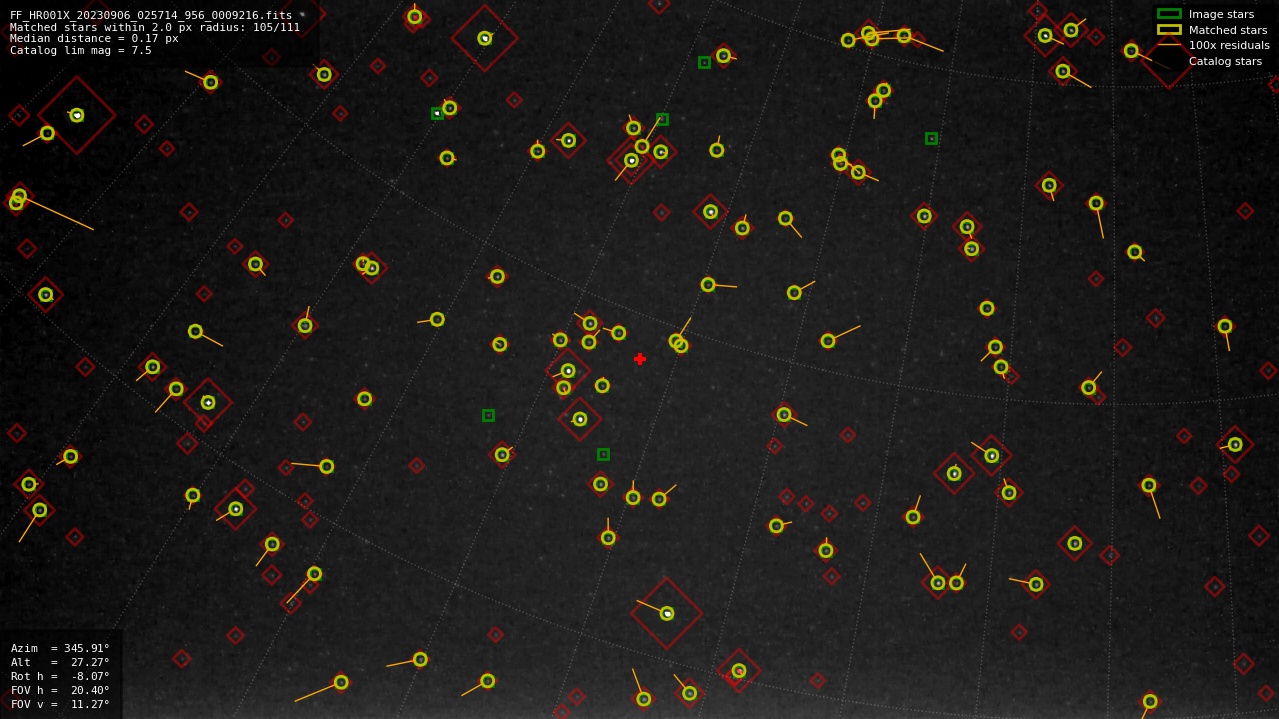The width and height of the screenshot is (1279, 719).
Task: Click the 'FOV h = 20.40°' readout
Action: coord(60,690)
